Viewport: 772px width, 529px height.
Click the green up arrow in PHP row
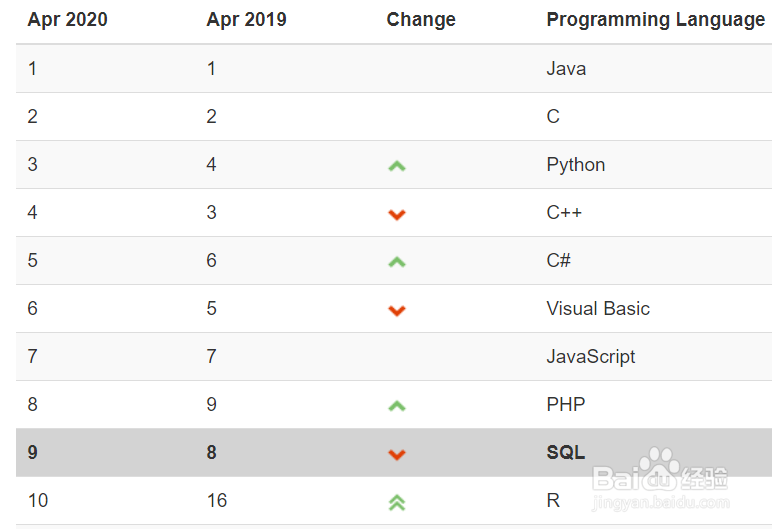tap(397, 406)
